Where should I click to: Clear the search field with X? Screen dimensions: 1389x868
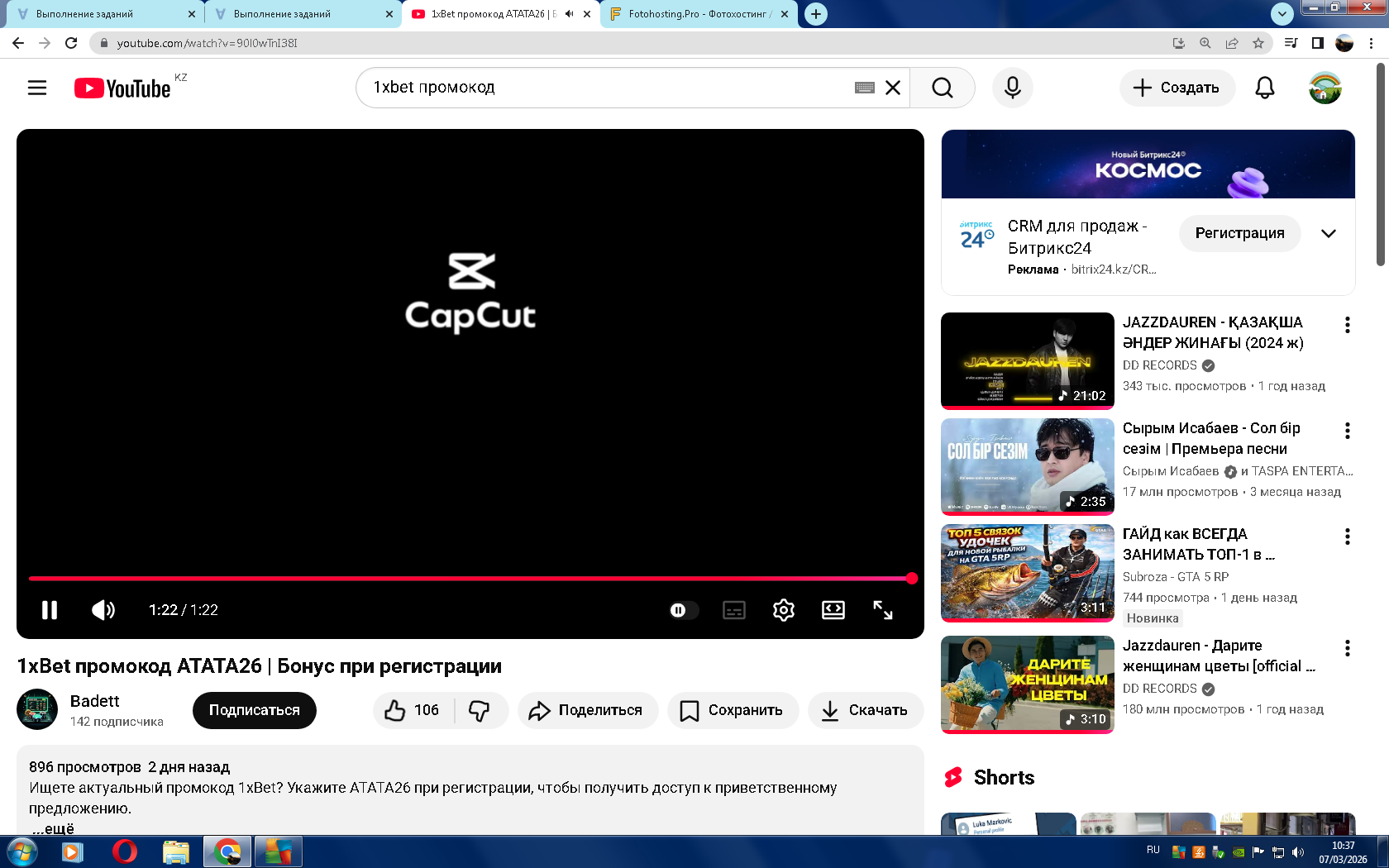893,88
